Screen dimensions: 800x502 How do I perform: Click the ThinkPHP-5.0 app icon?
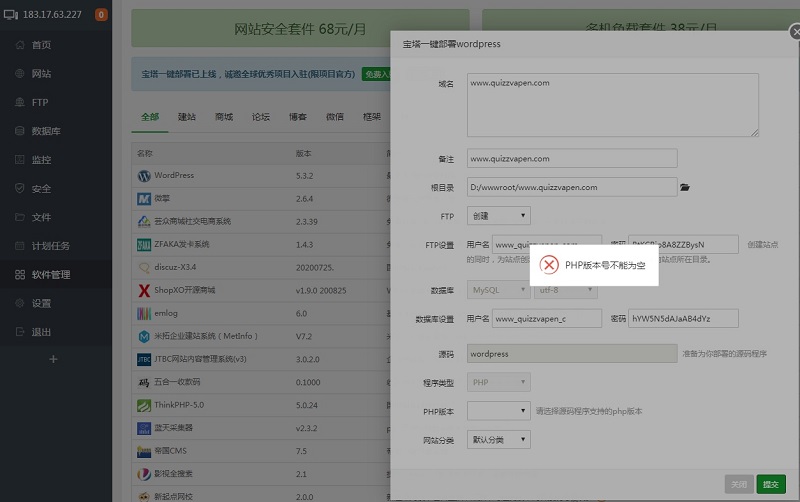[144, 405]
